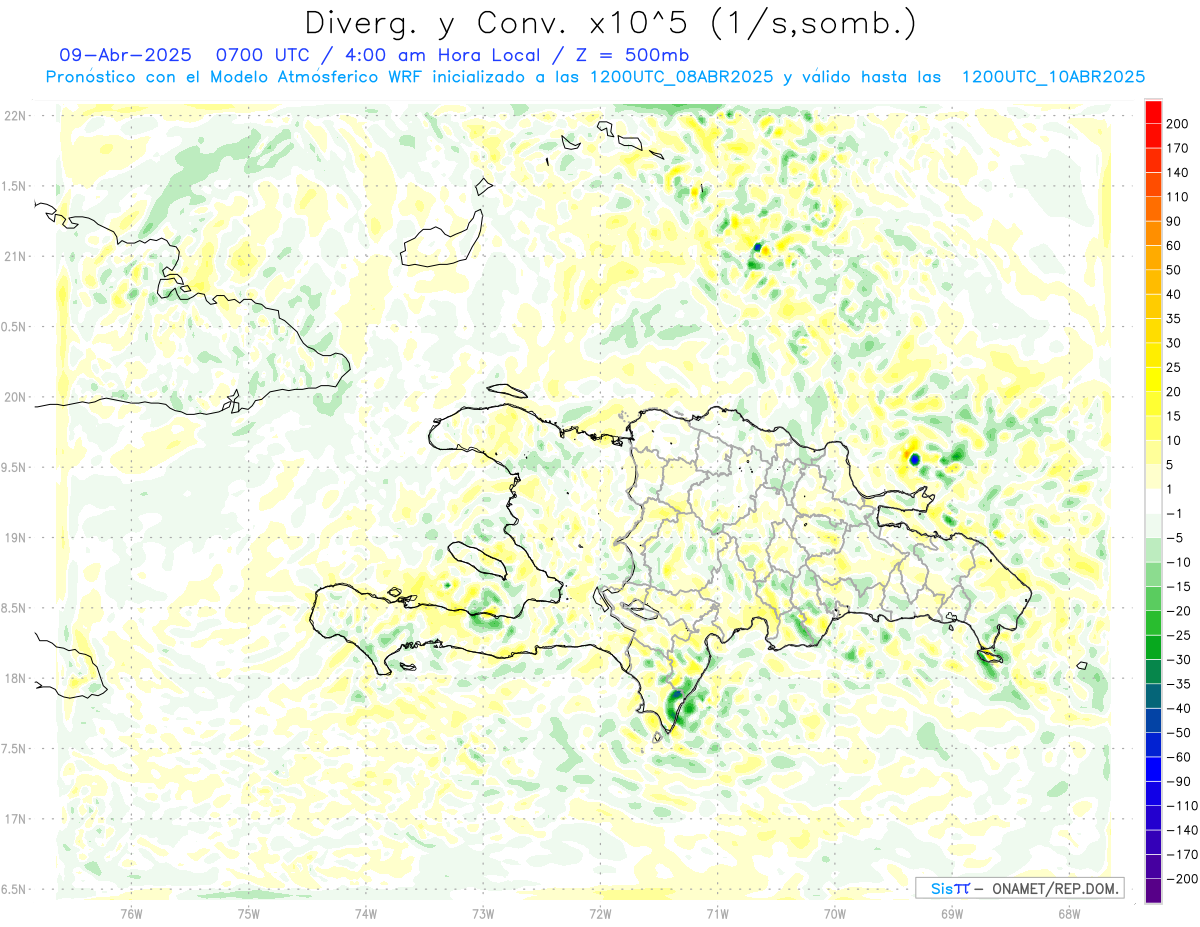Pick the white swatch between 1 and -1
1200x927 pixels.
click(1153, 501)
